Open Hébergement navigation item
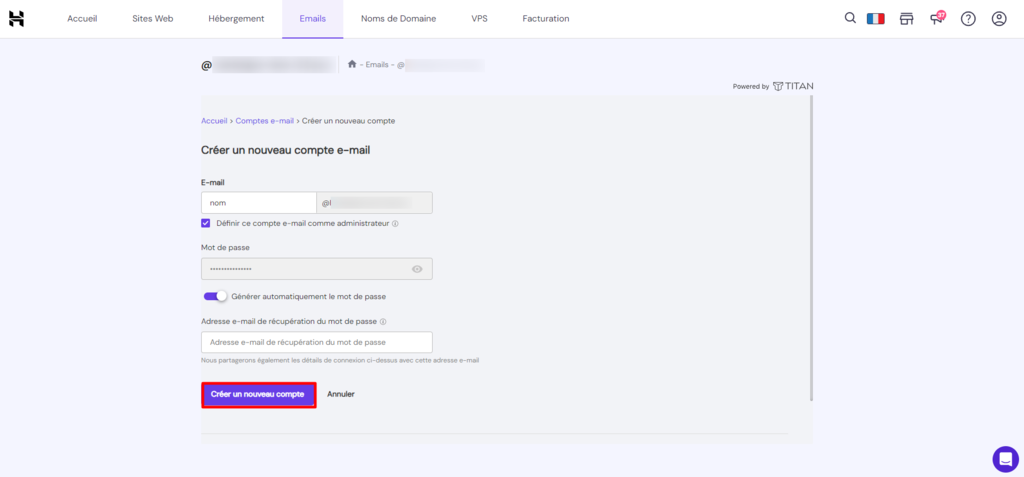This screenshot has width=1024, height=477. coord(236,19)
